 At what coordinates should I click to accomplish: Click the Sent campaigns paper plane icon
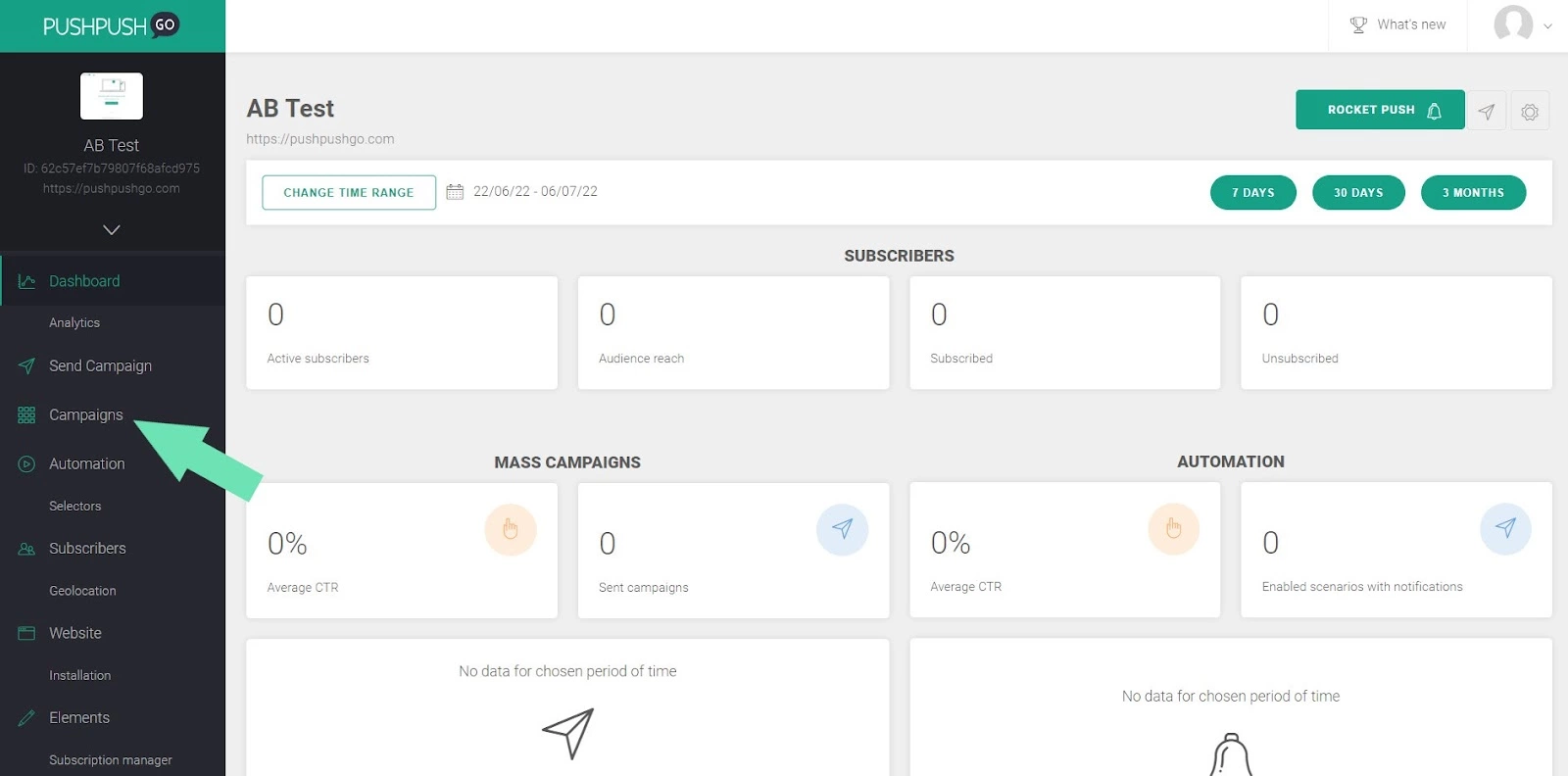point(842,530)
